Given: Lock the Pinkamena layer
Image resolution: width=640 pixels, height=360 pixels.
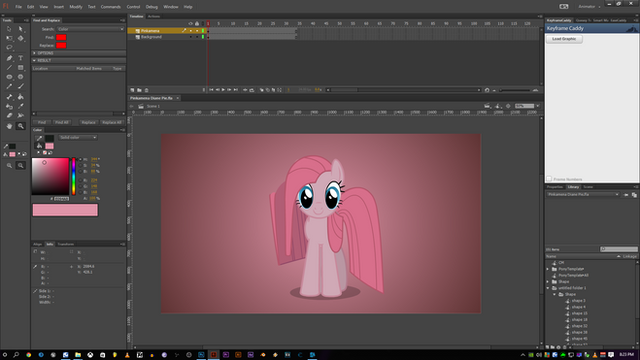Looking at the screenshot, I should 197,31.
